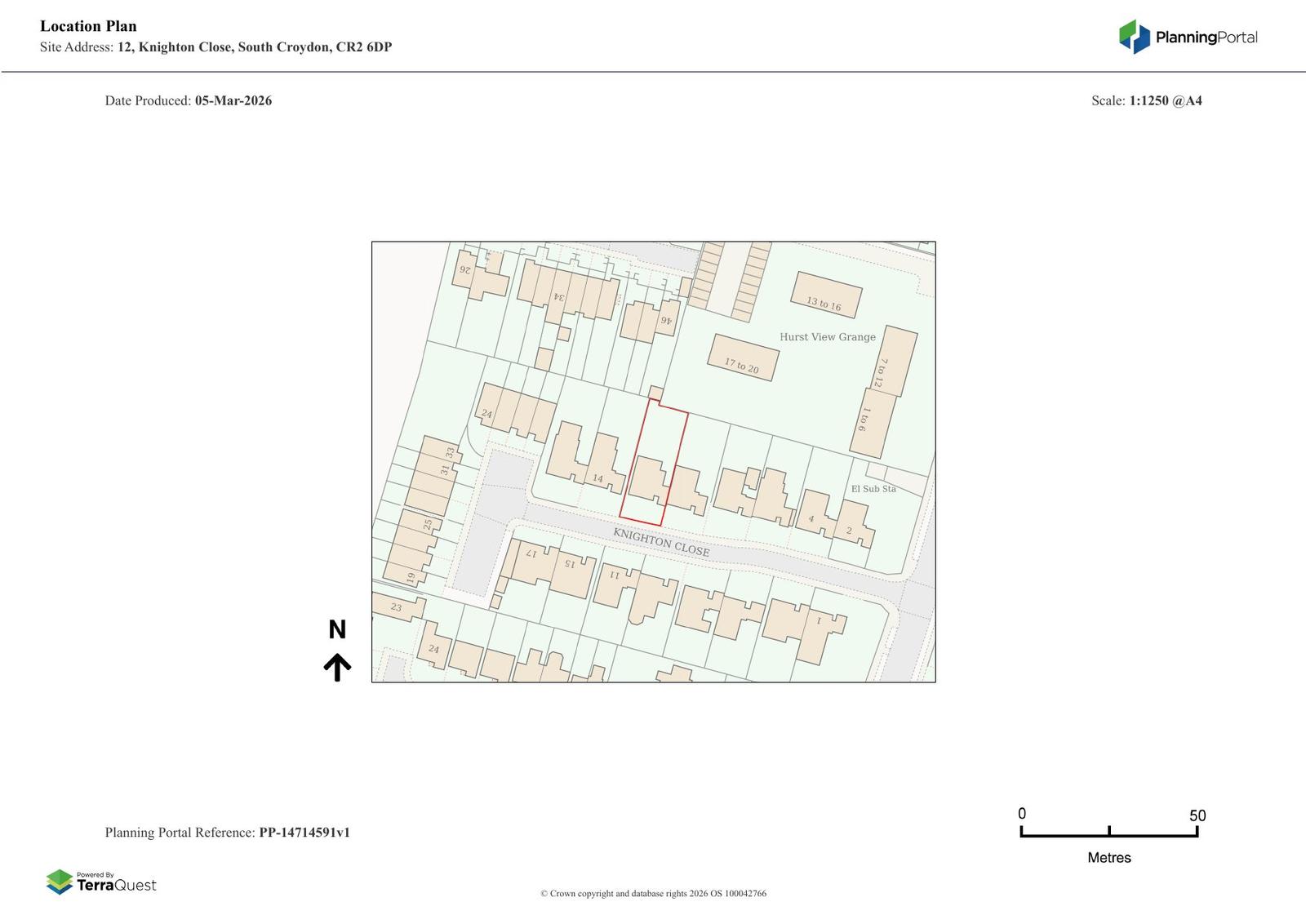Click house number 14 on the map
1306x924 pixels.
pyautogui.click(x=597, y=478)
